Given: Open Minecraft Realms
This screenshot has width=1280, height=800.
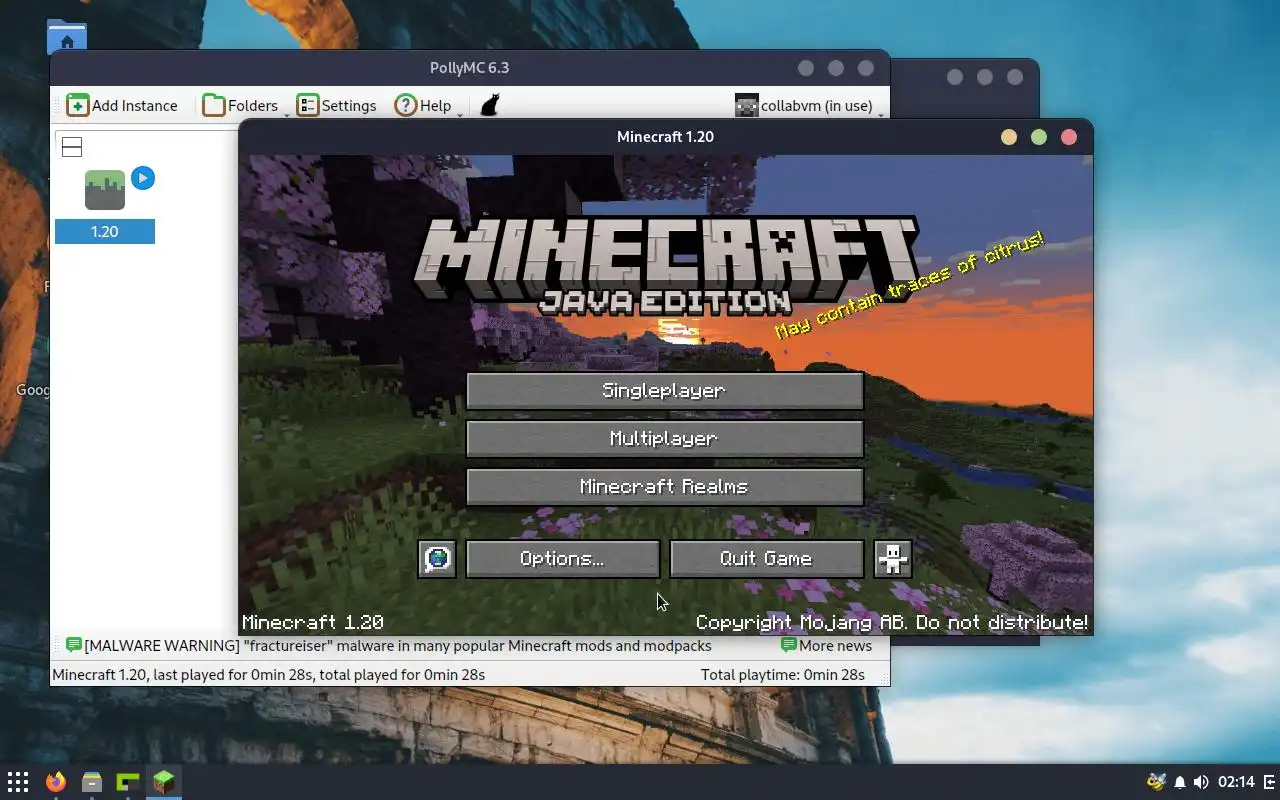Looking at the screenshot, I should pyautogui.click(x=665, y=487).
